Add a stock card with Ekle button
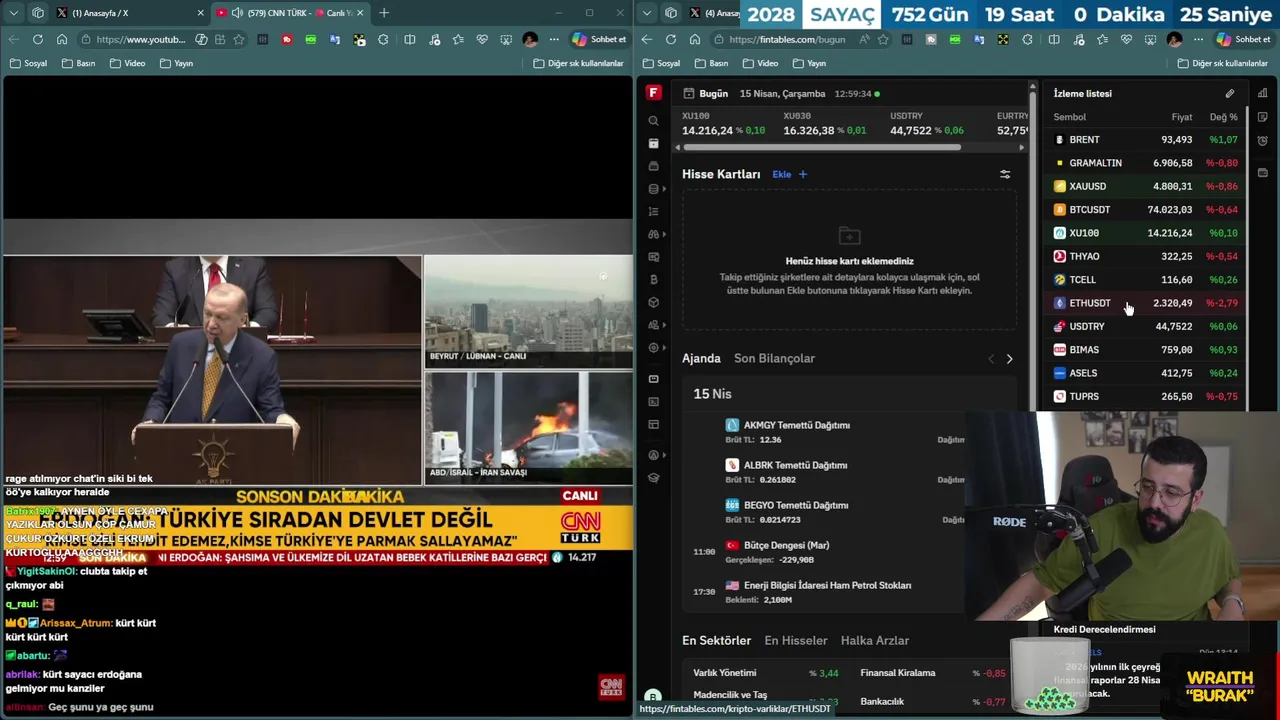Image resolution: width=1280 pixels, height=720 pixels. pyautogui.click(x=789, y=174)
